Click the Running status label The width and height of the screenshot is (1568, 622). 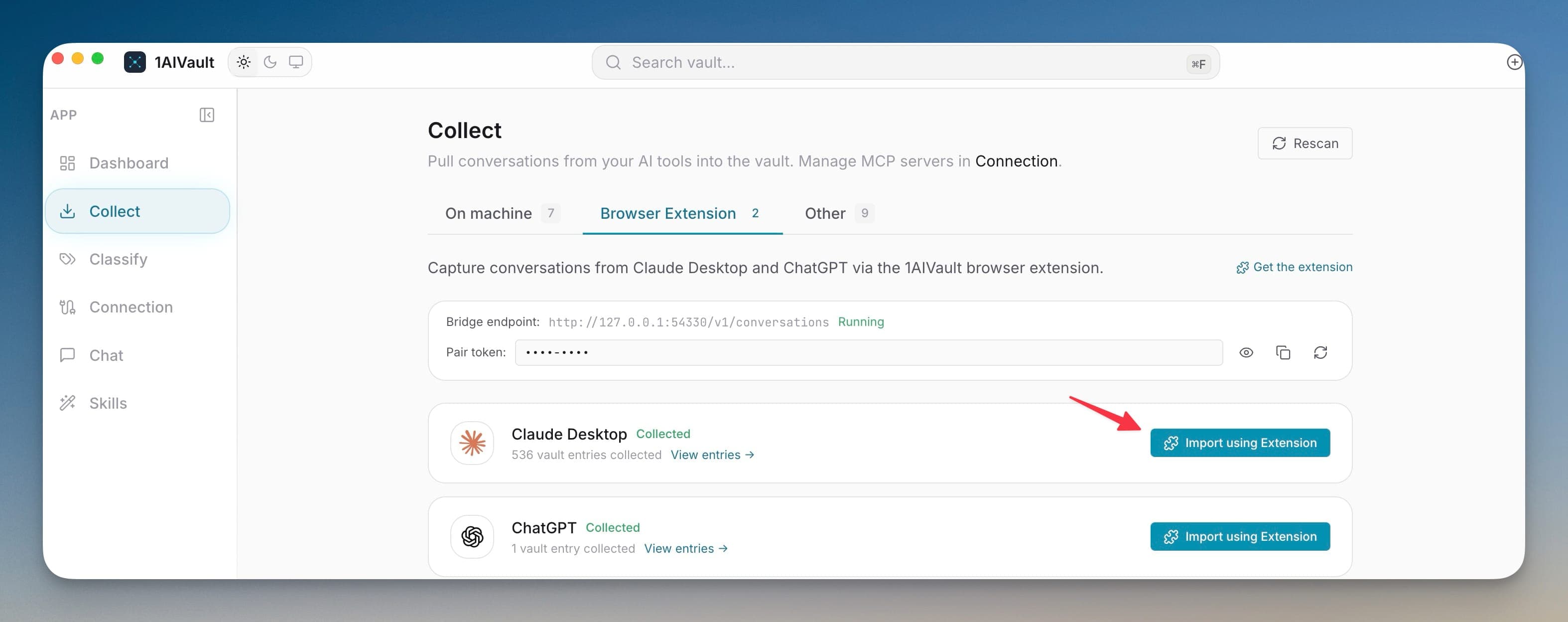[x=861, y=321]
